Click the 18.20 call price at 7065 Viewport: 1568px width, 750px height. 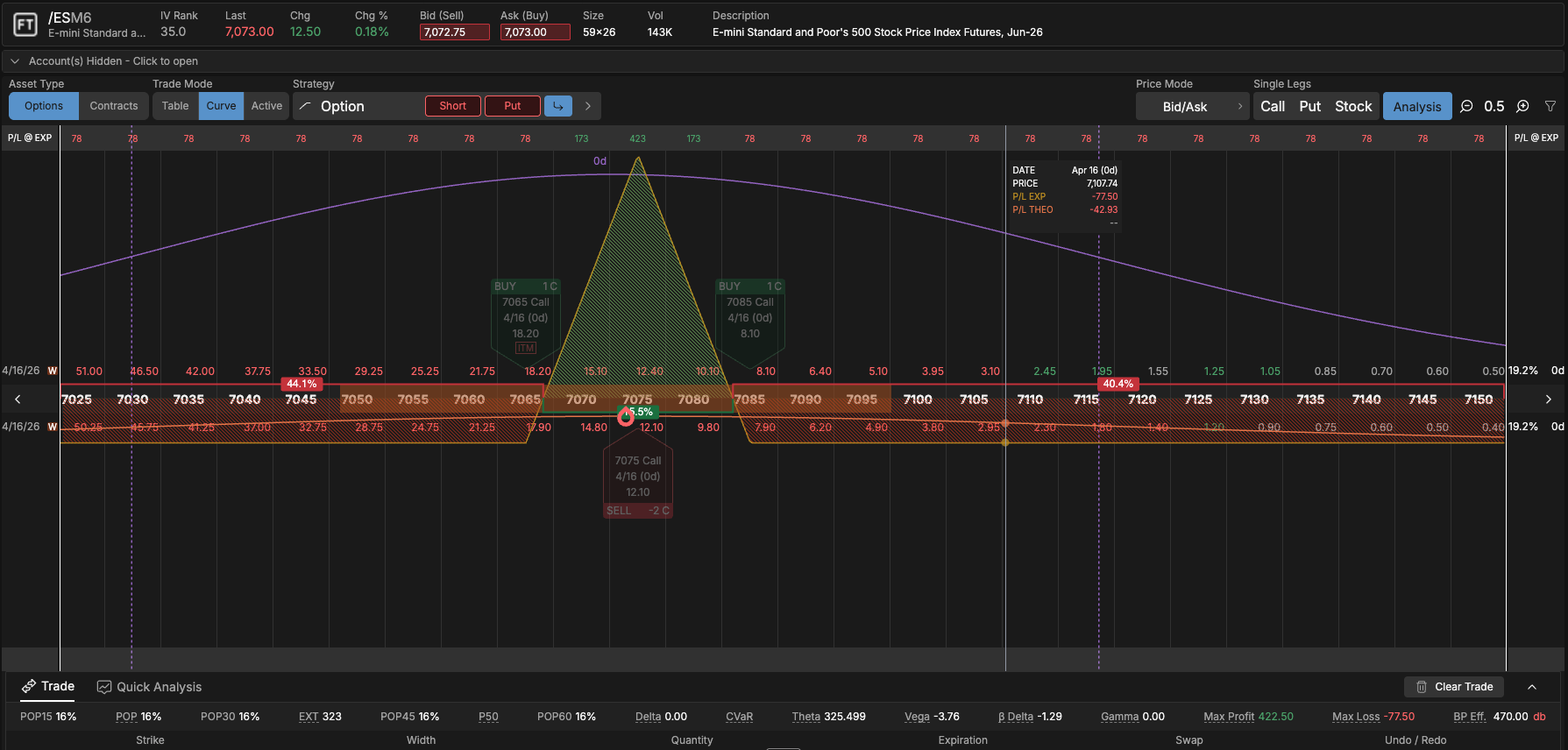click(x=538, y=371)
